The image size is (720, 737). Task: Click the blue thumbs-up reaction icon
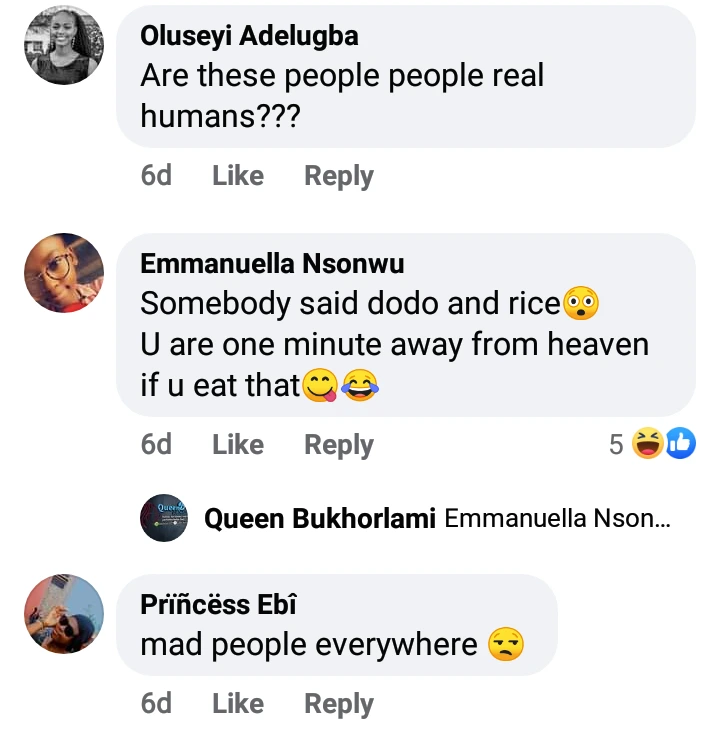pyautogui.click(x=680, y=444)
